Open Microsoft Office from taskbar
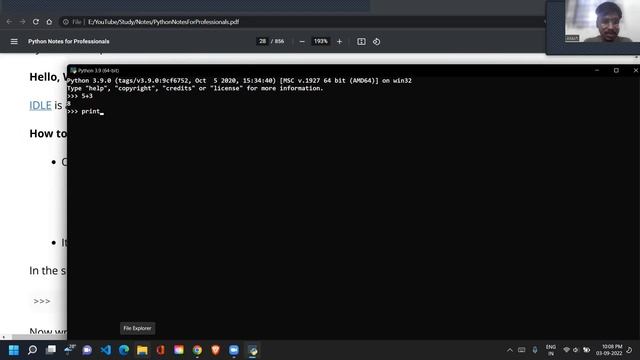 tap(160, 350)
